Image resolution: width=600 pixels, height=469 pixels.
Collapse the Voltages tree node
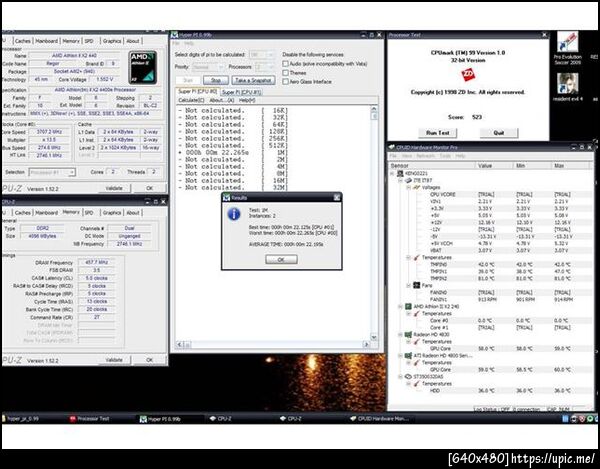pos(408,187)
